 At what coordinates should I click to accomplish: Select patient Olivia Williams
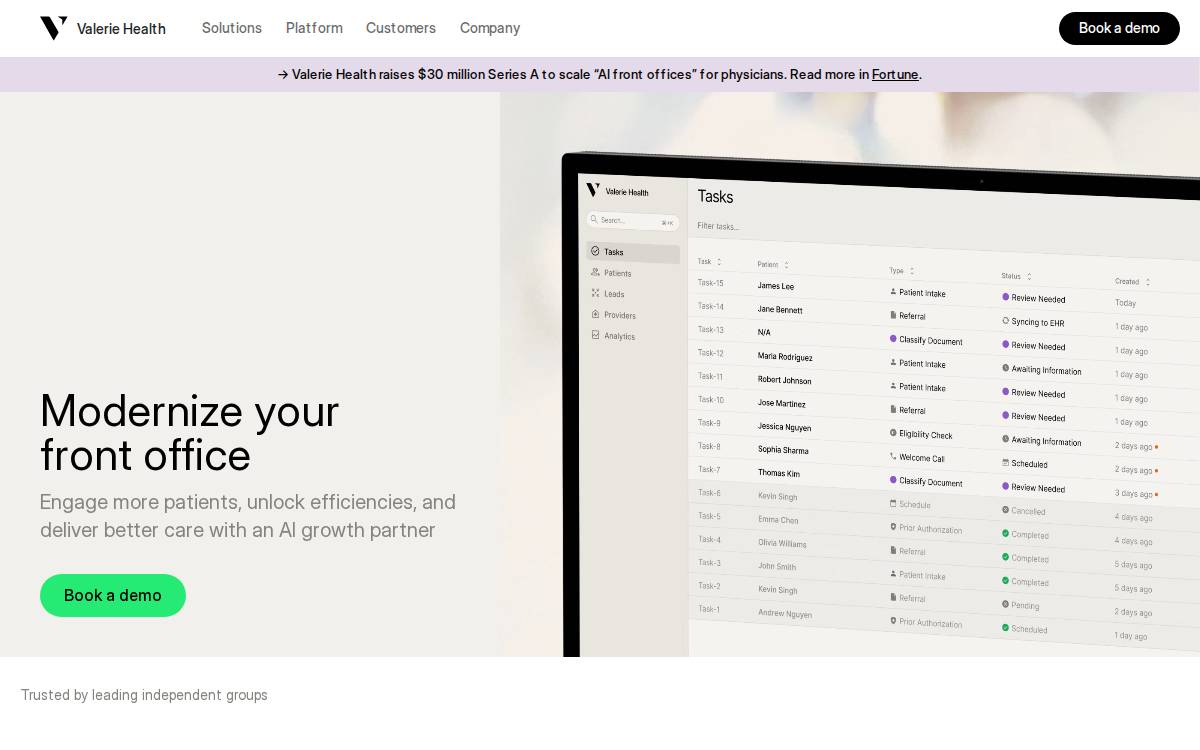[x=782, y=543]
